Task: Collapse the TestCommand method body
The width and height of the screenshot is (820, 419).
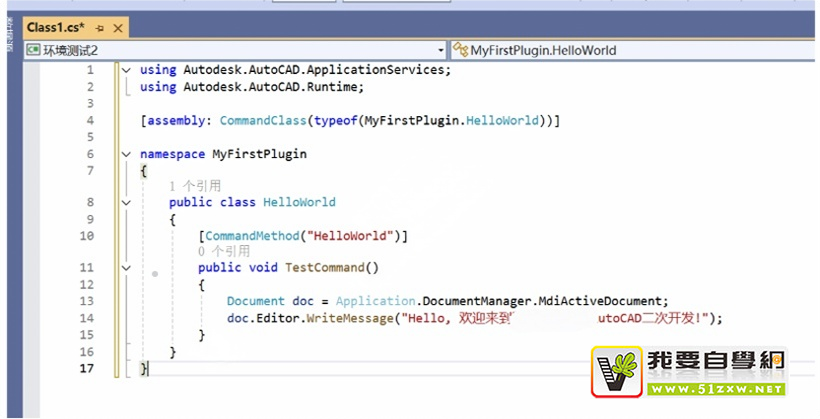Action: pyautogui.click(x=125, y=268)
